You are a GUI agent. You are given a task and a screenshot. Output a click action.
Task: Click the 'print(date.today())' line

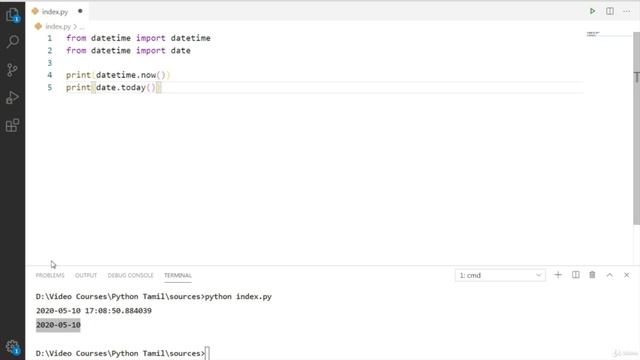113,87
